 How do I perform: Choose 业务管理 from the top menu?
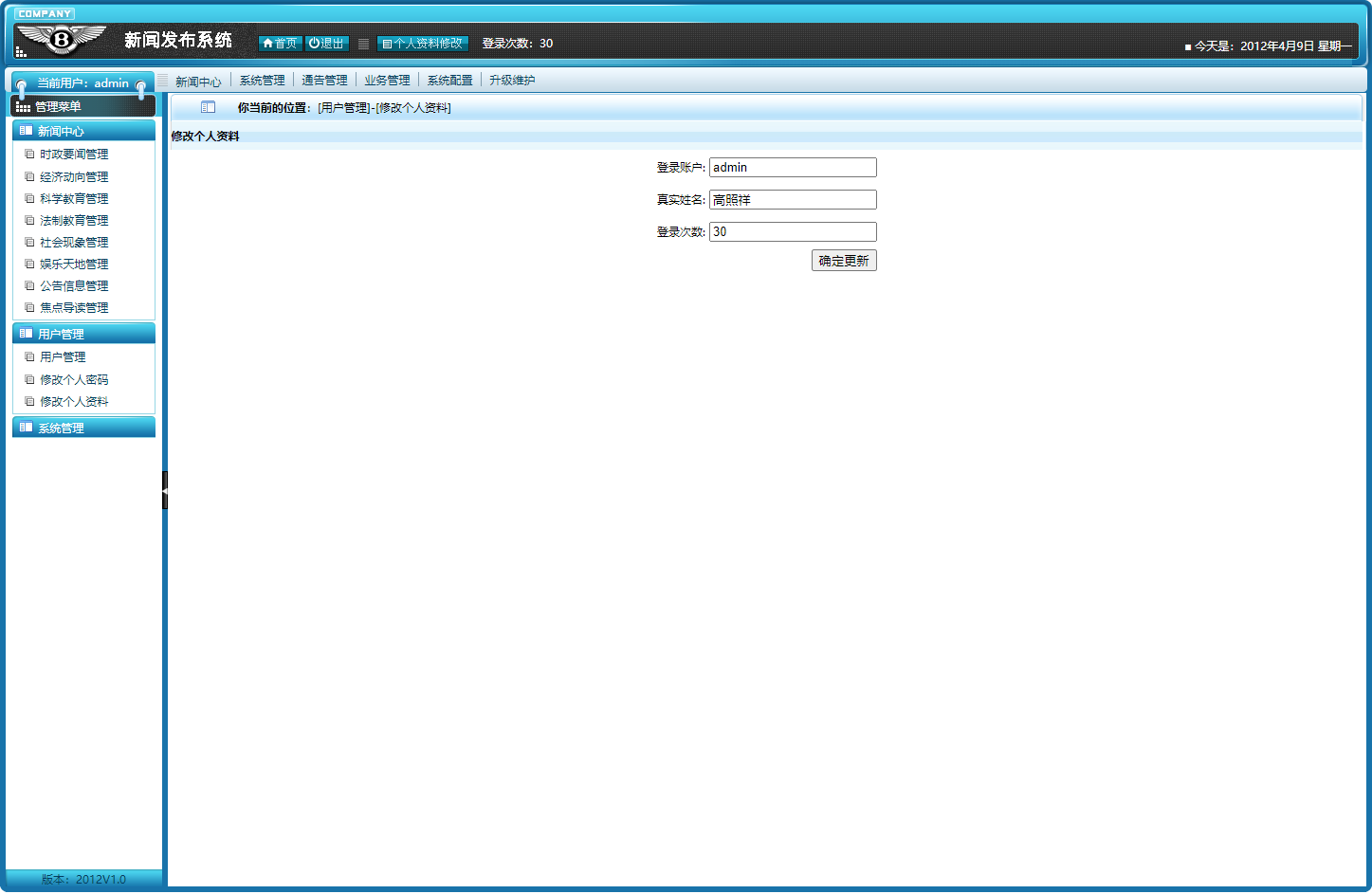click(x=387, y=81)
